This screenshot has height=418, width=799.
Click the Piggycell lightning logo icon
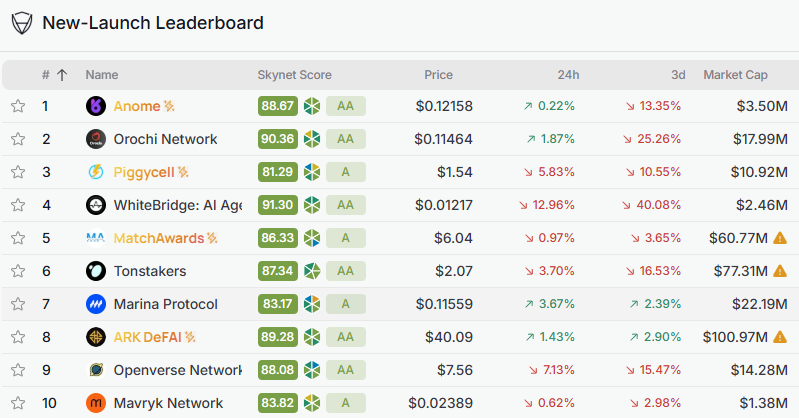point(95,172)
